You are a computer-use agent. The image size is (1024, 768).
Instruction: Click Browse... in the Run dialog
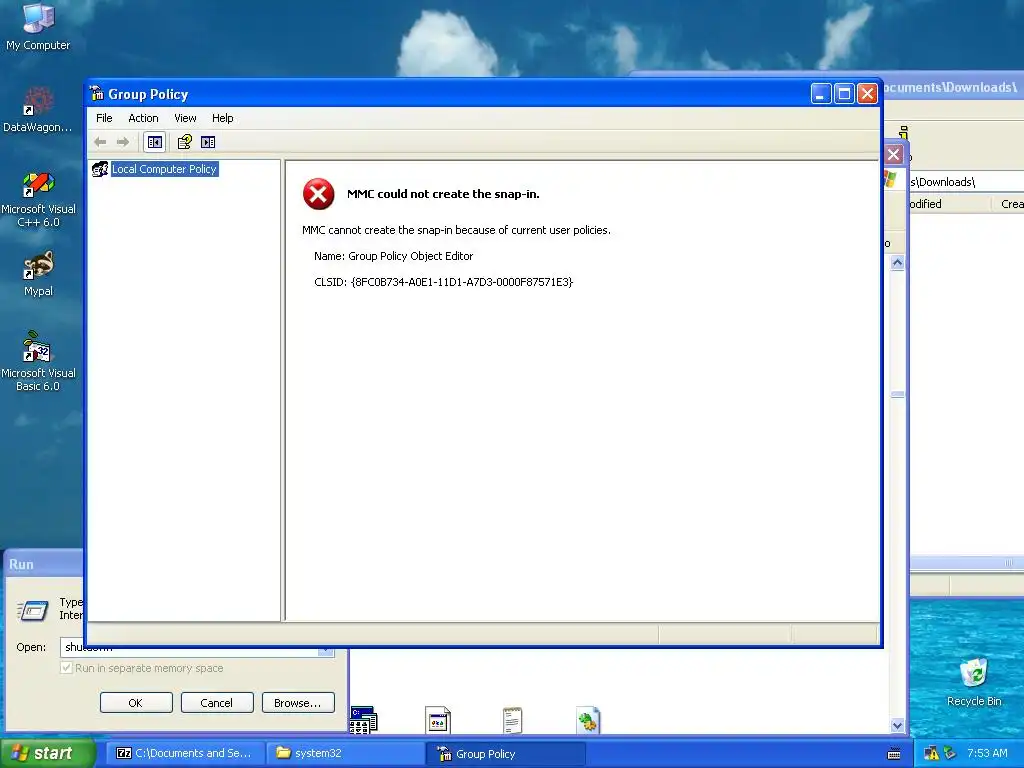298,703
